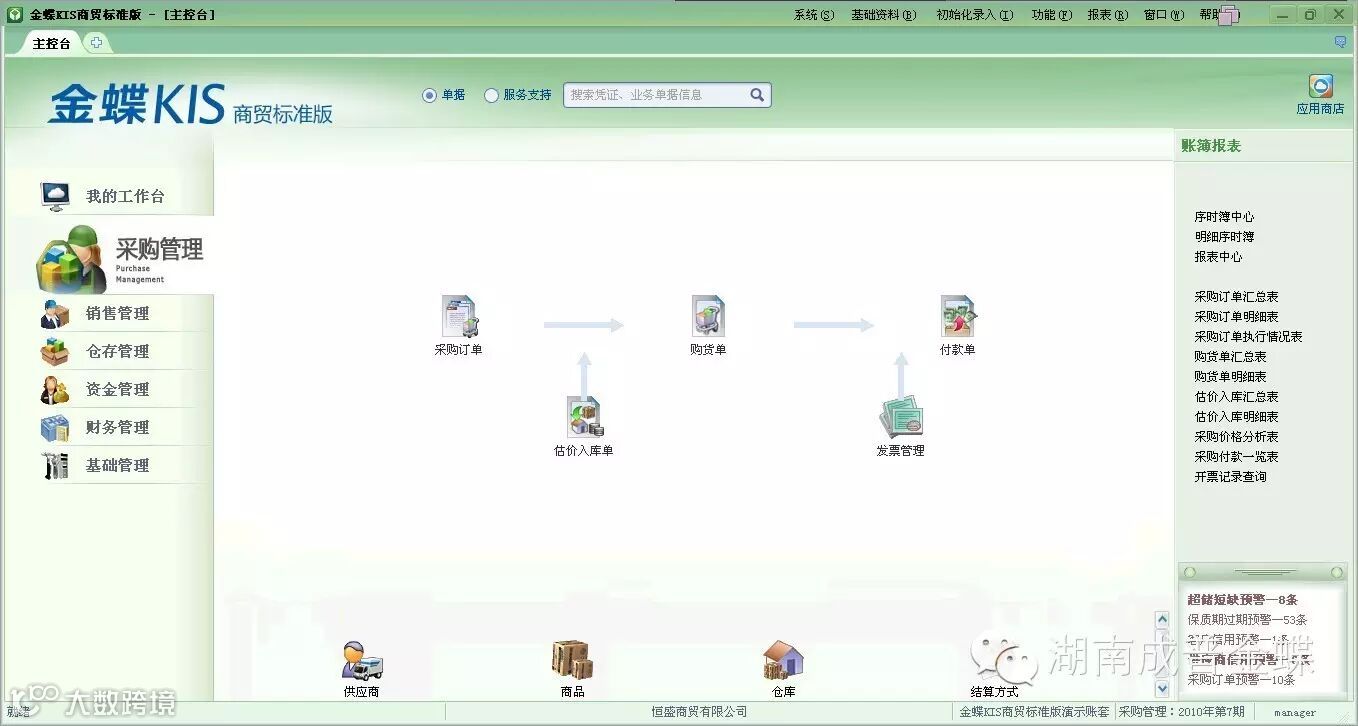The width and height of the screenshot is (1358, 726).
Task: Open the 采购订单汇总表 report
Action: tap(1236, 297)
